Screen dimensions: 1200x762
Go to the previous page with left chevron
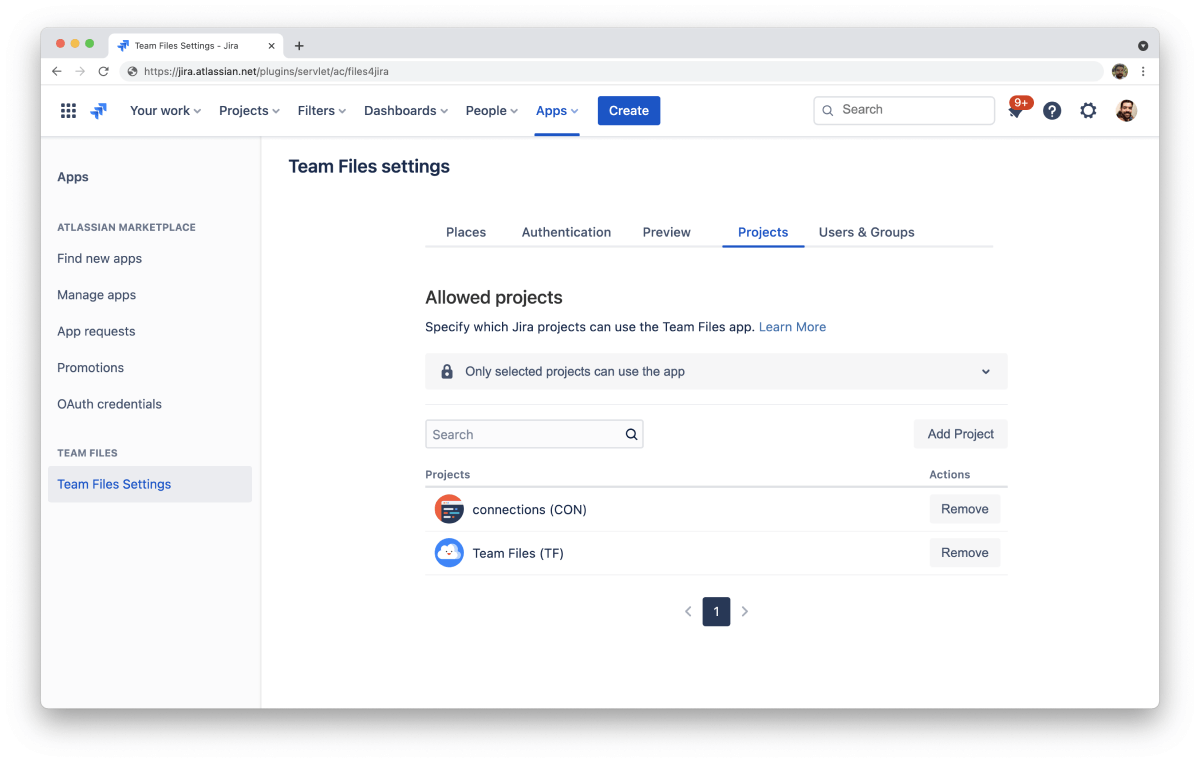point(688,611)
